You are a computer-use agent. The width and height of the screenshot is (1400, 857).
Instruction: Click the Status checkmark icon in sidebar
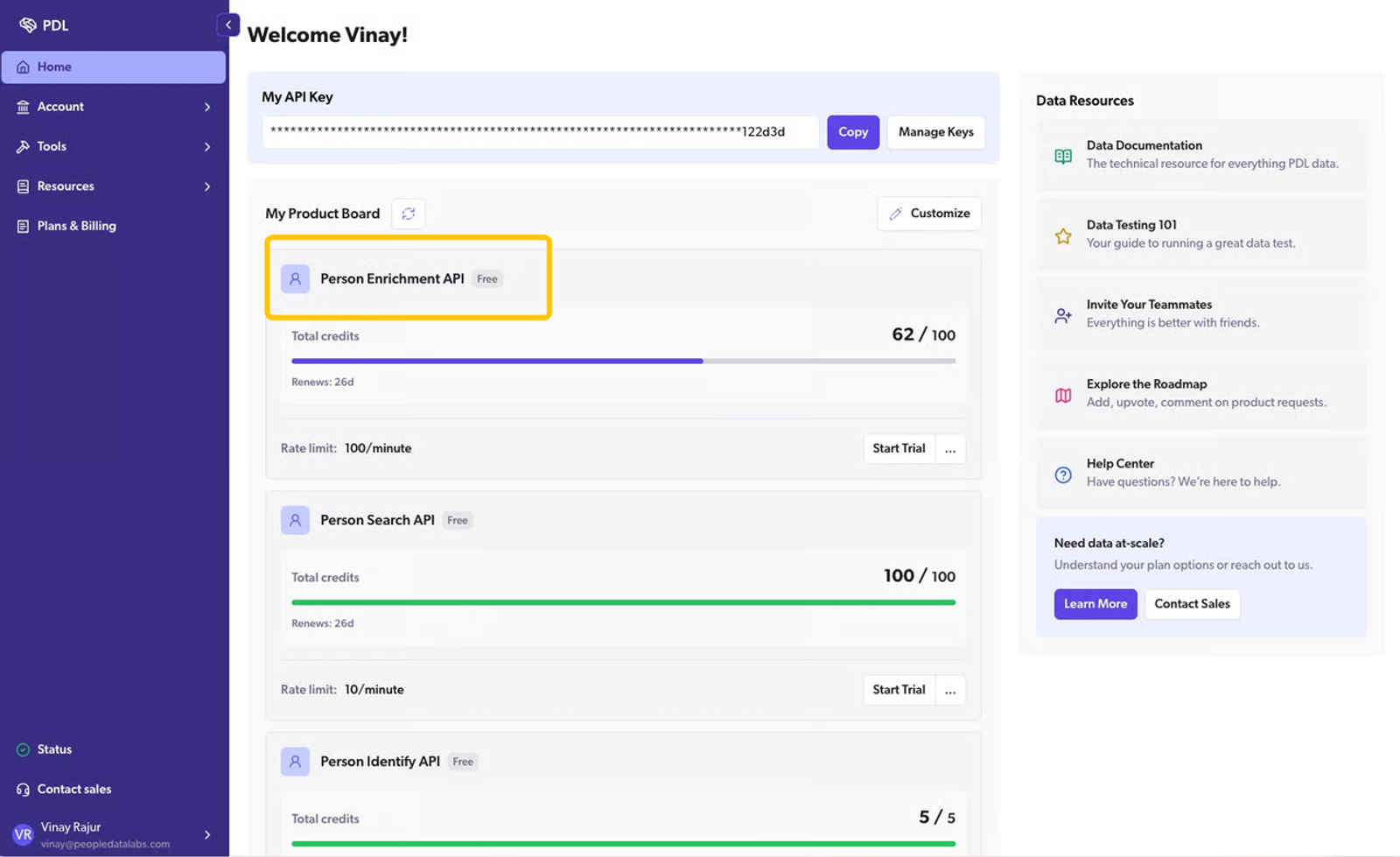coord(23,749)
